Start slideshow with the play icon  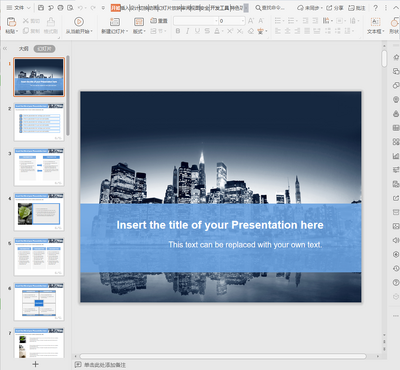click(79, 22)
